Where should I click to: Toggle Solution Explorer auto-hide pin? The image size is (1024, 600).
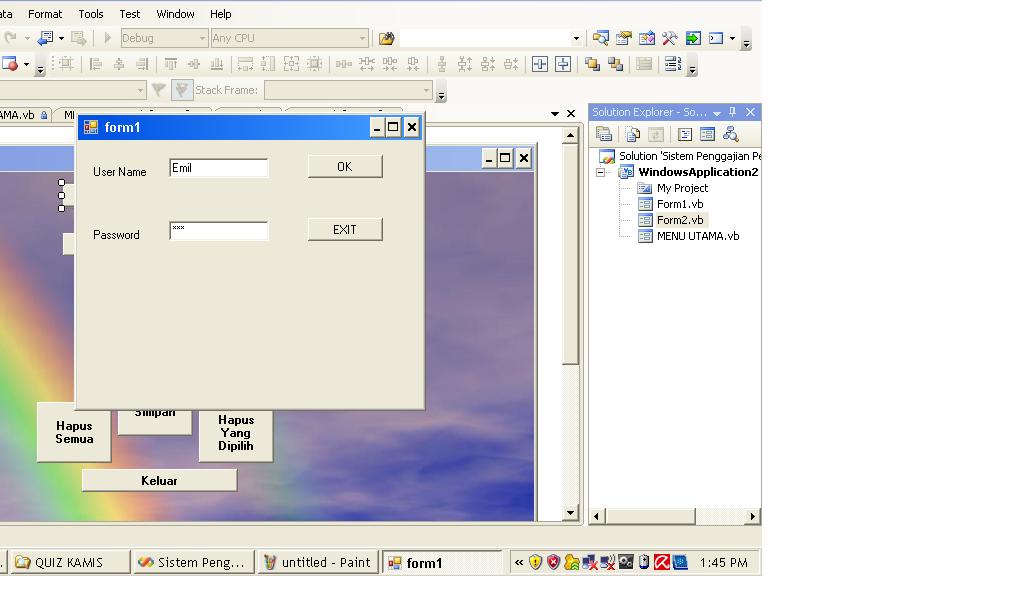(732, 112)
